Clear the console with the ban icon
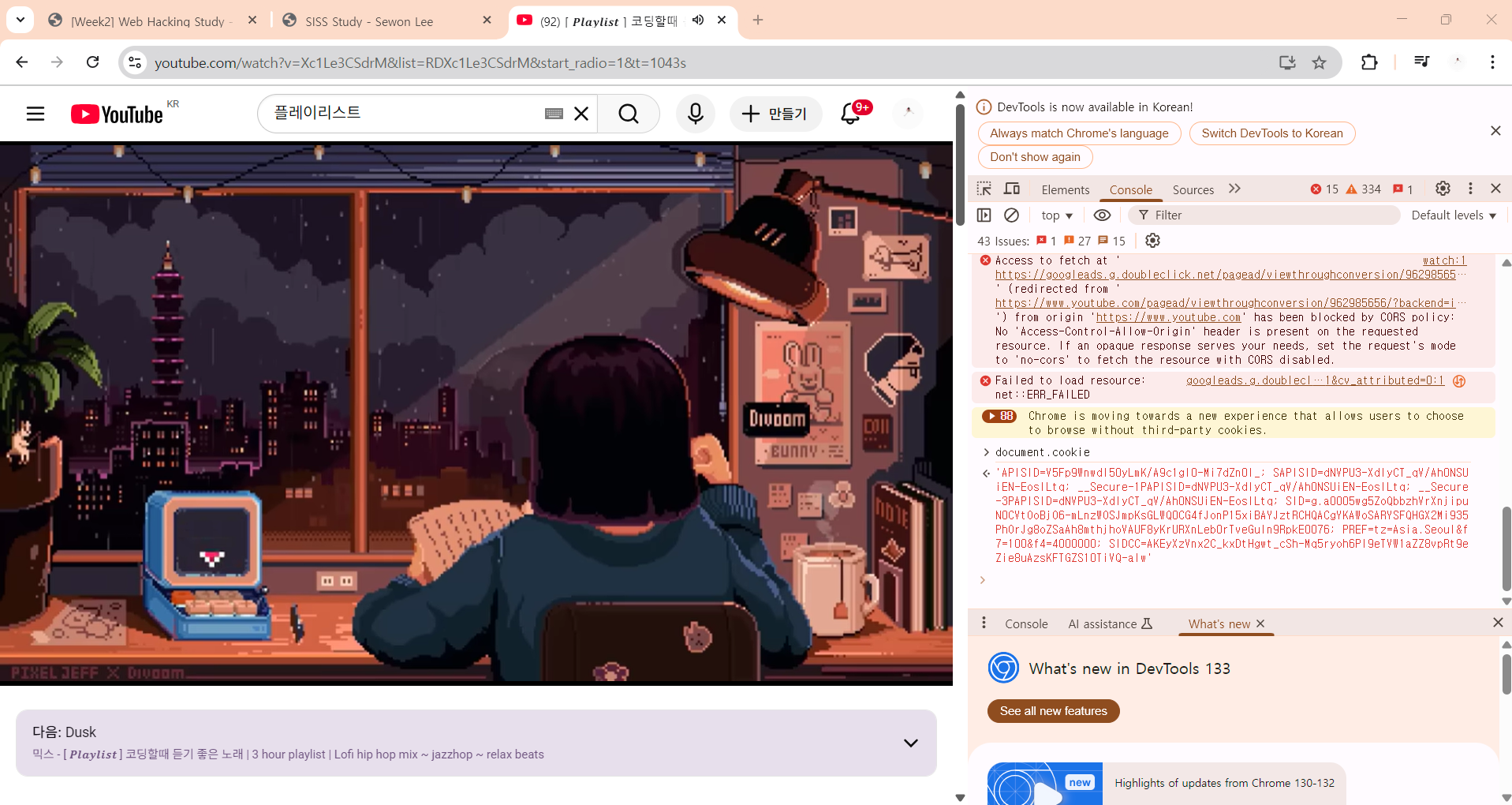The height and width of the screenshot is (805, 1512). 1011,215
